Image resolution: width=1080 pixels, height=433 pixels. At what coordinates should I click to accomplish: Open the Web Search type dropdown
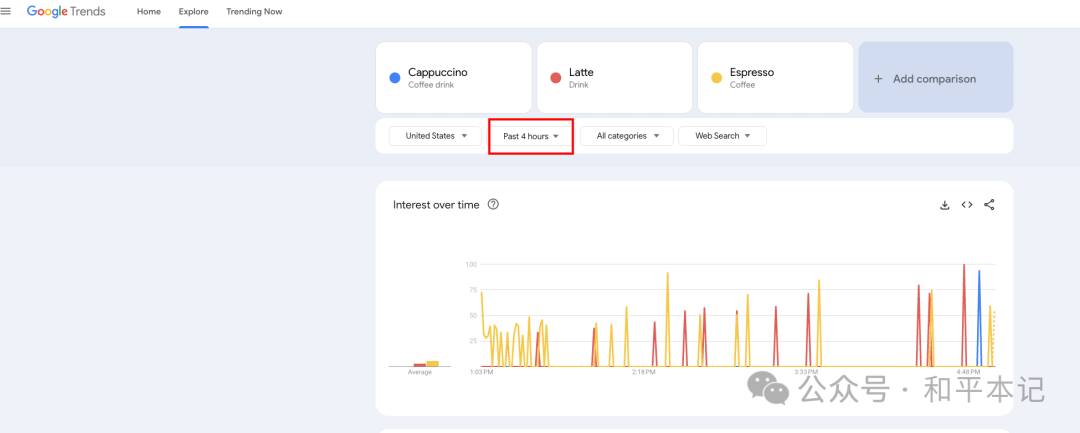[723, 136]
